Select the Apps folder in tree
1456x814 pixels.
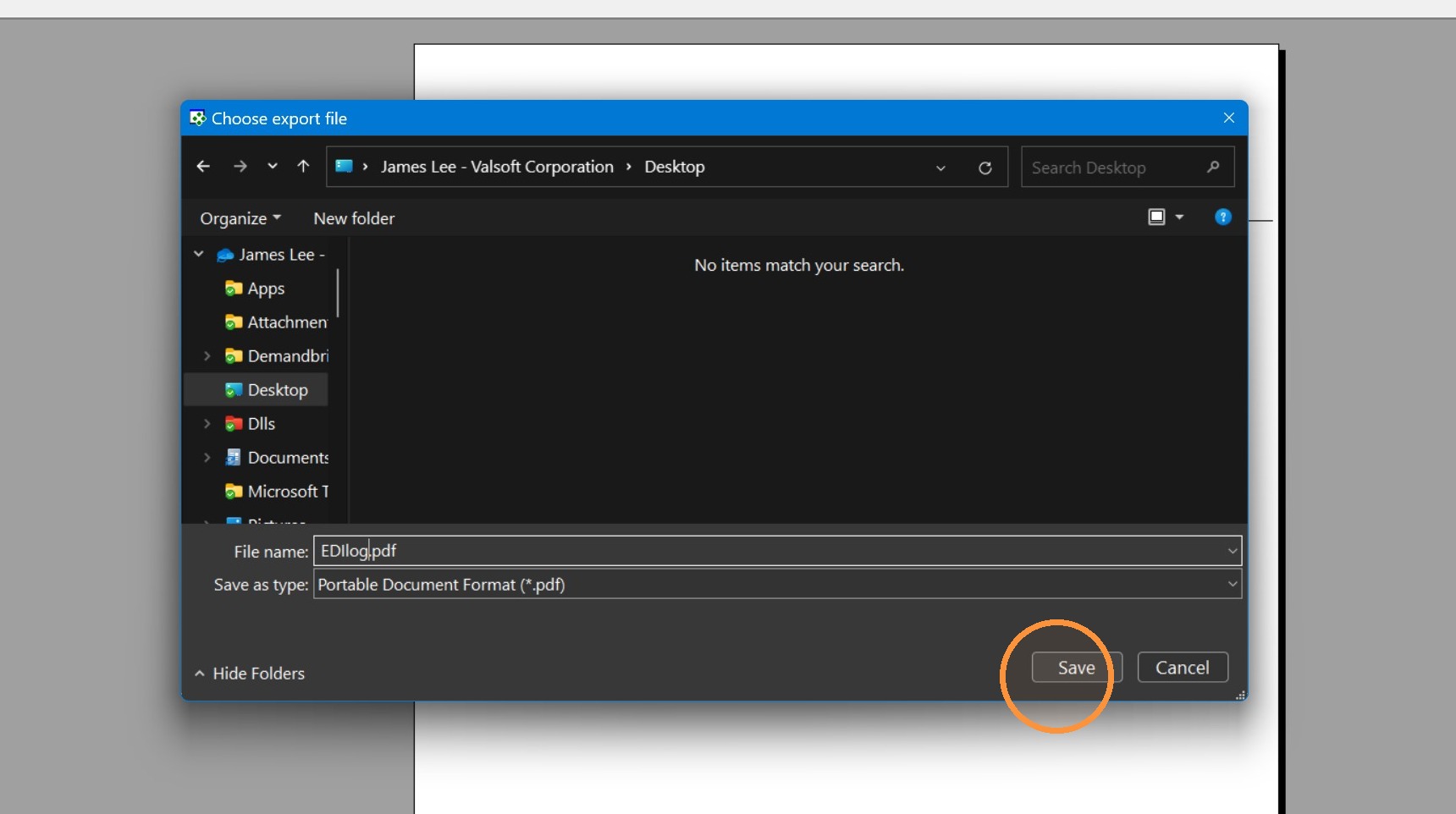(255, 289)
